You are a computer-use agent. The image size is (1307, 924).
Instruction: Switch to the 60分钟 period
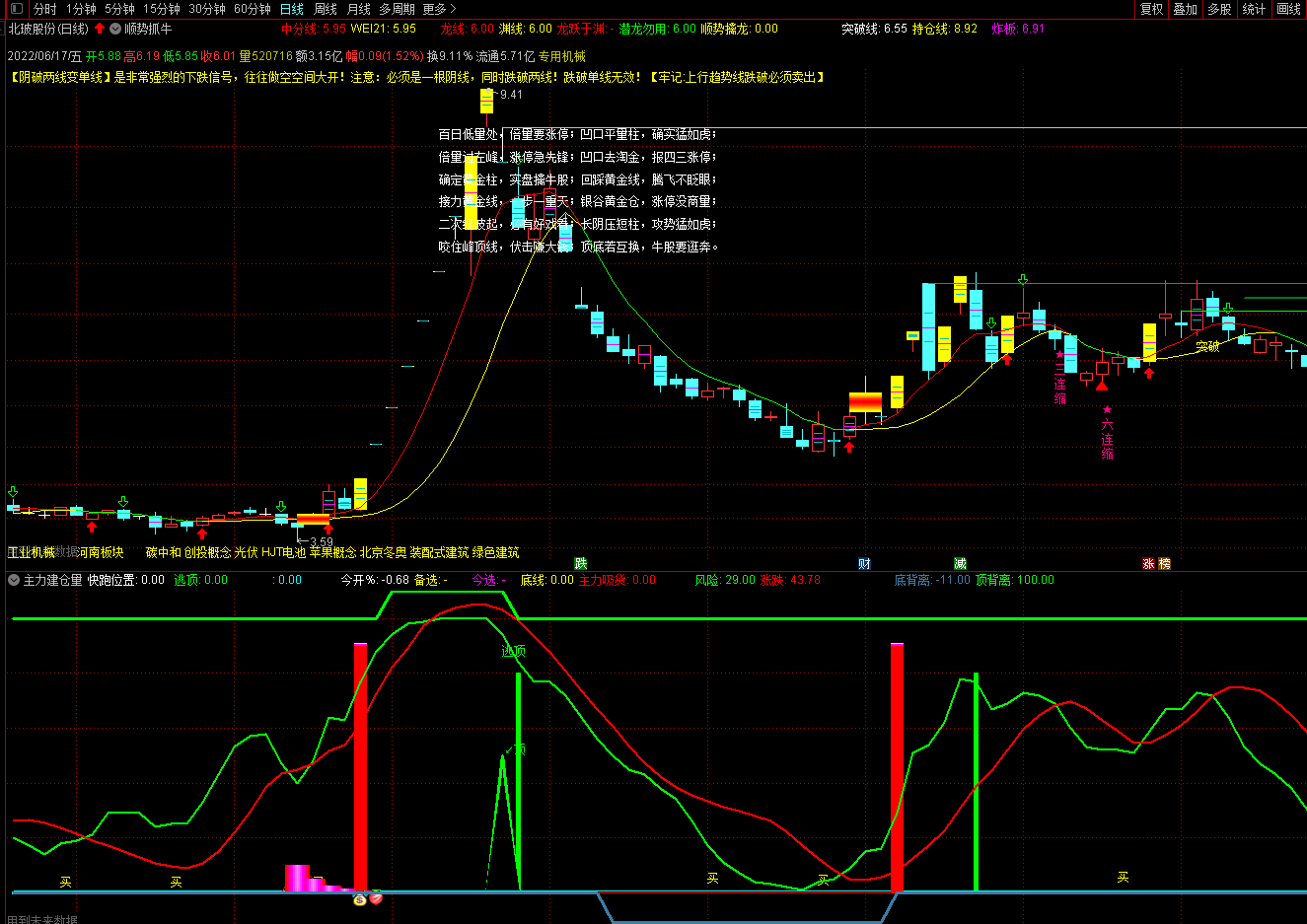pos(253,9)
